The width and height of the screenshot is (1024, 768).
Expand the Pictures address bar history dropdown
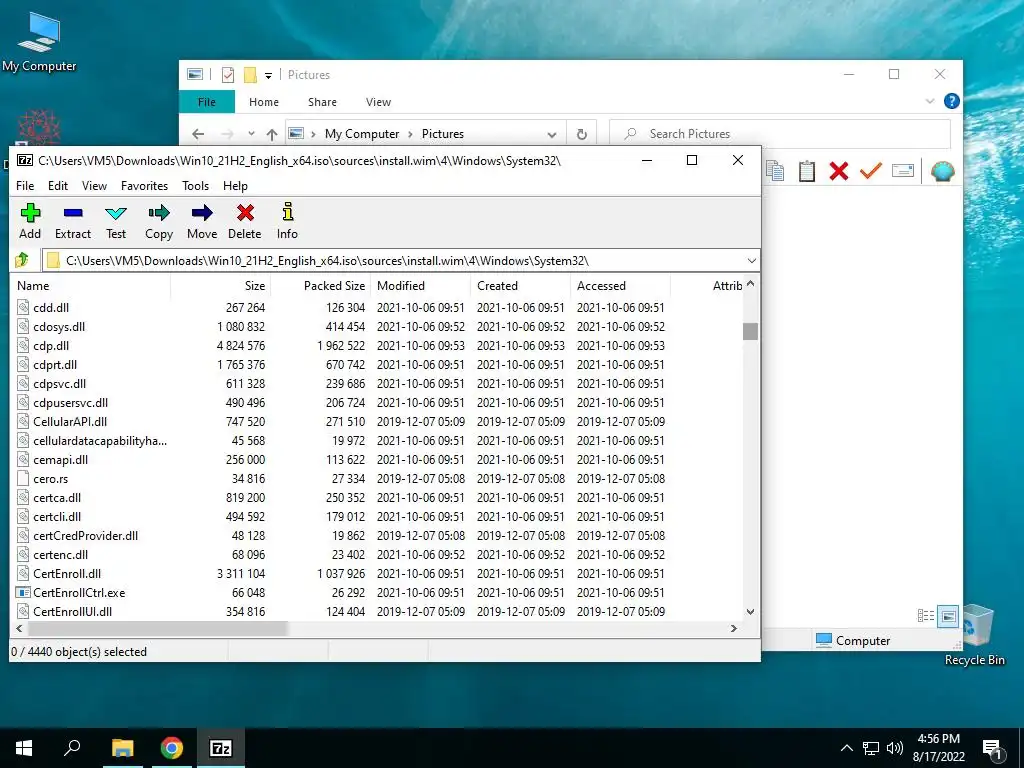552,135
